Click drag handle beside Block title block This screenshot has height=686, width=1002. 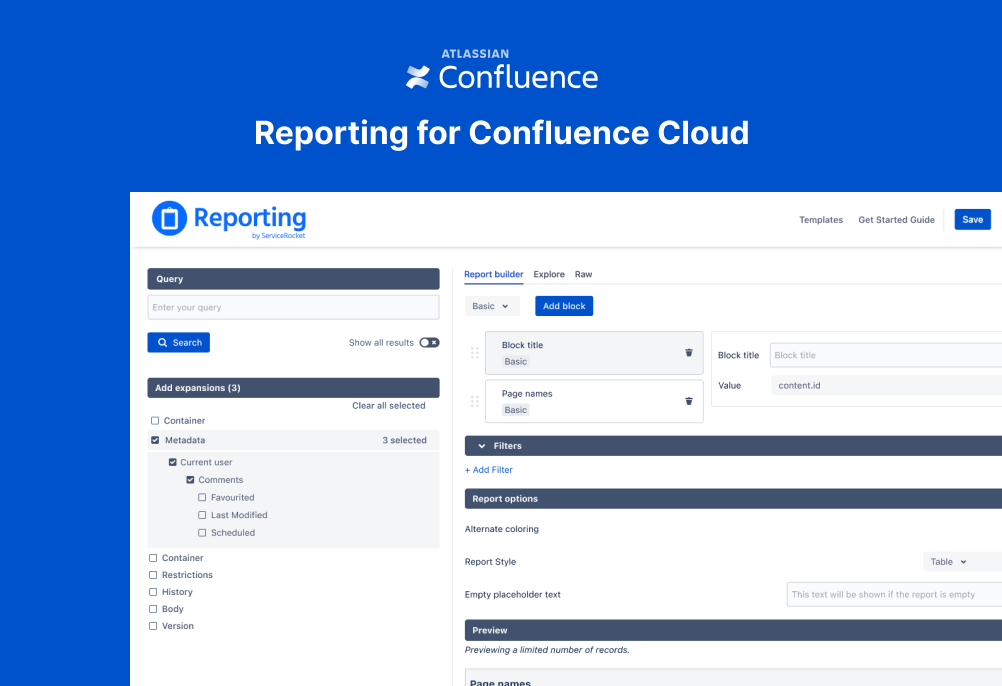[x=475, y=353]
